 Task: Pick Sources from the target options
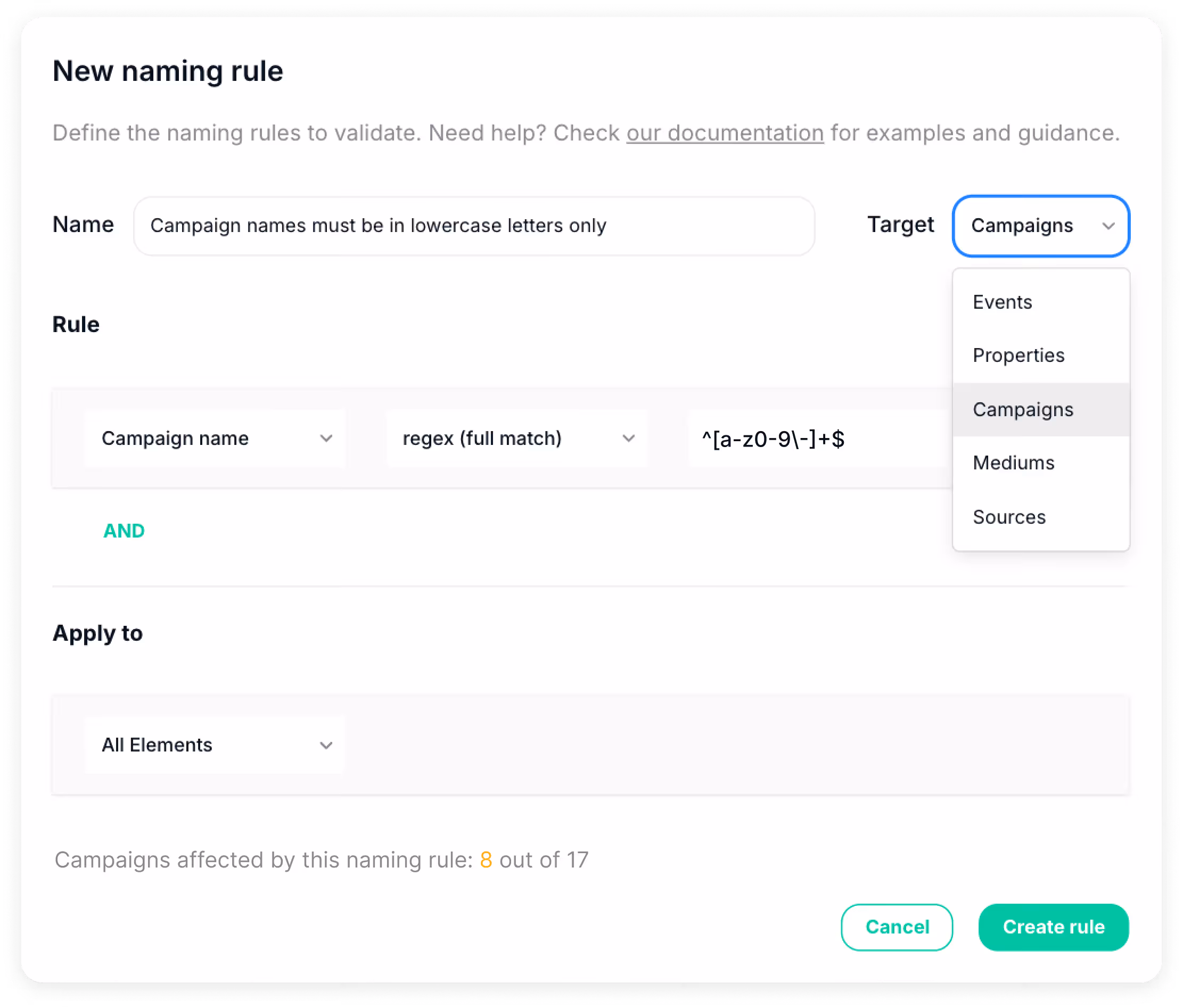point(1009,517)
